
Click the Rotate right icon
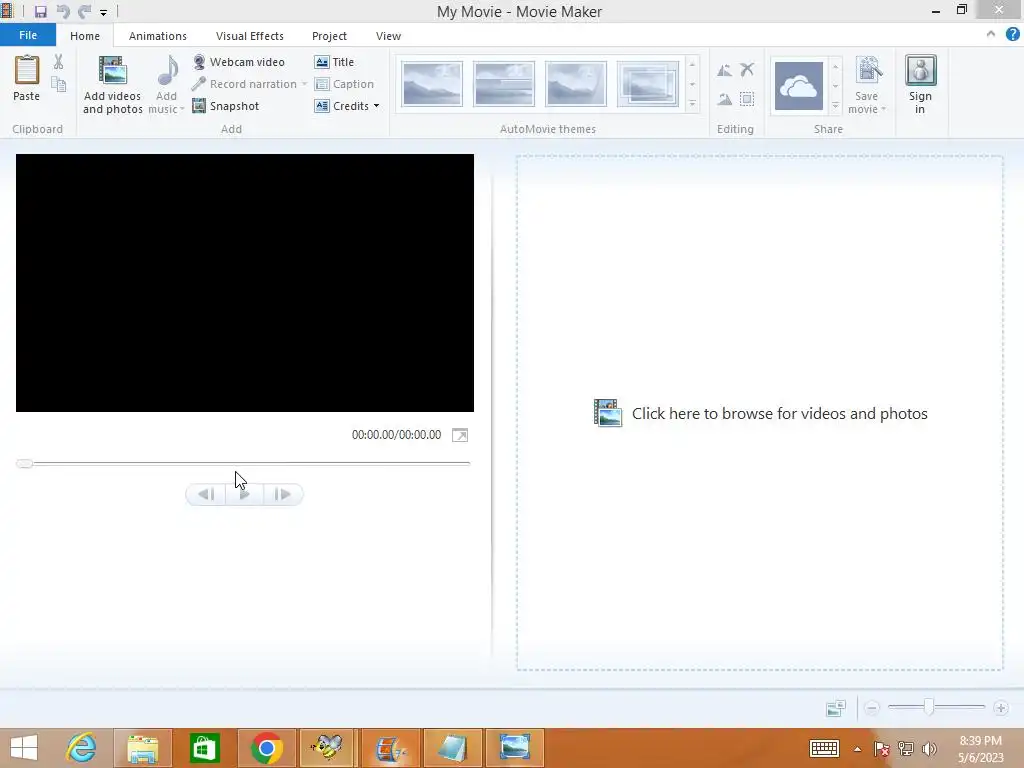(x=724, y=99)
